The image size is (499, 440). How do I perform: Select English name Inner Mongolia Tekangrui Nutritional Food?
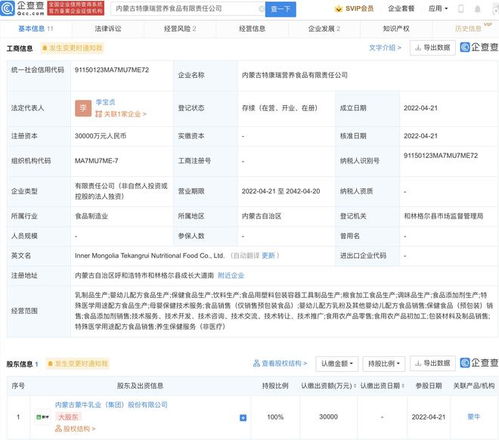pyautogui.click(x=149, y=256)
